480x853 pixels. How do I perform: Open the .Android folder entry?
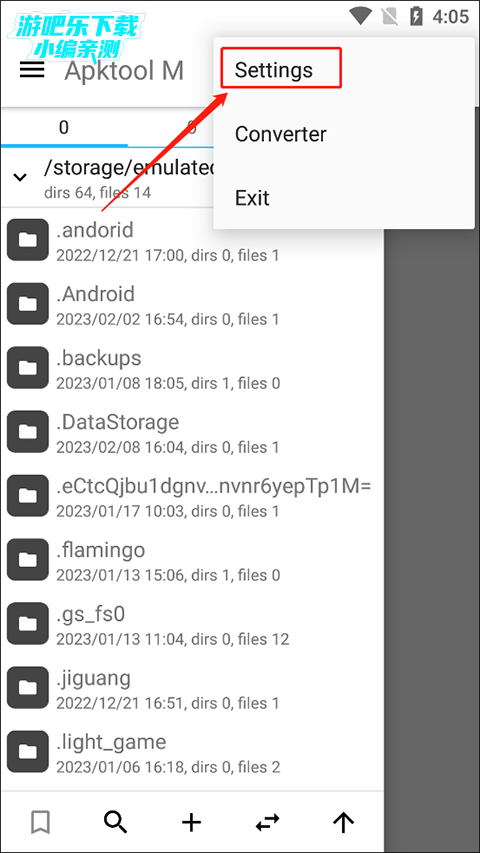192,304
